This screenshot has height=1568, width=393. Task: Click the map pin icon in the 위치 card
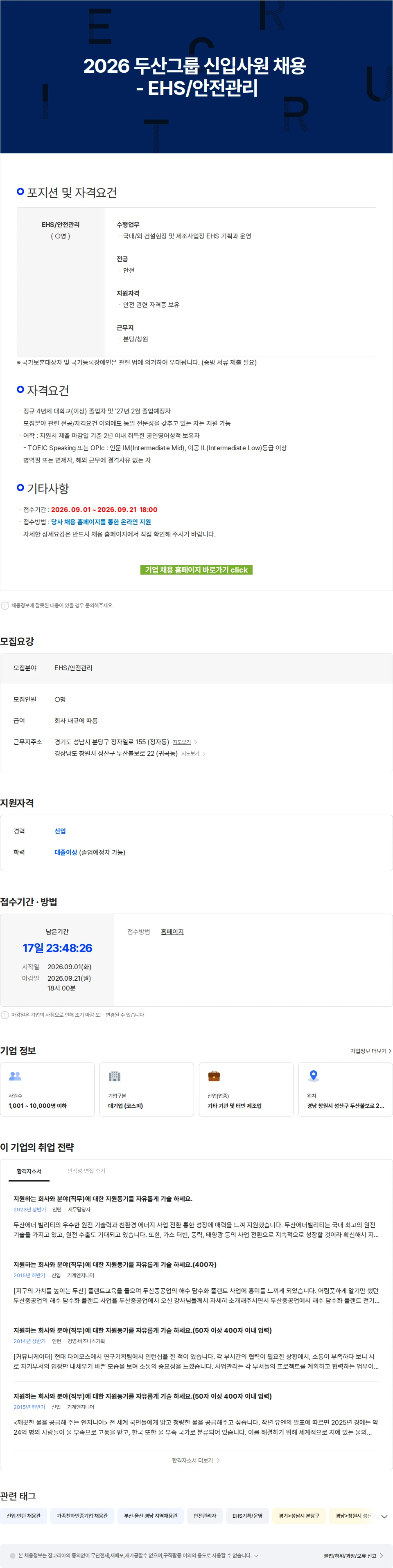pyautogui.click(x=313, y=1076)
